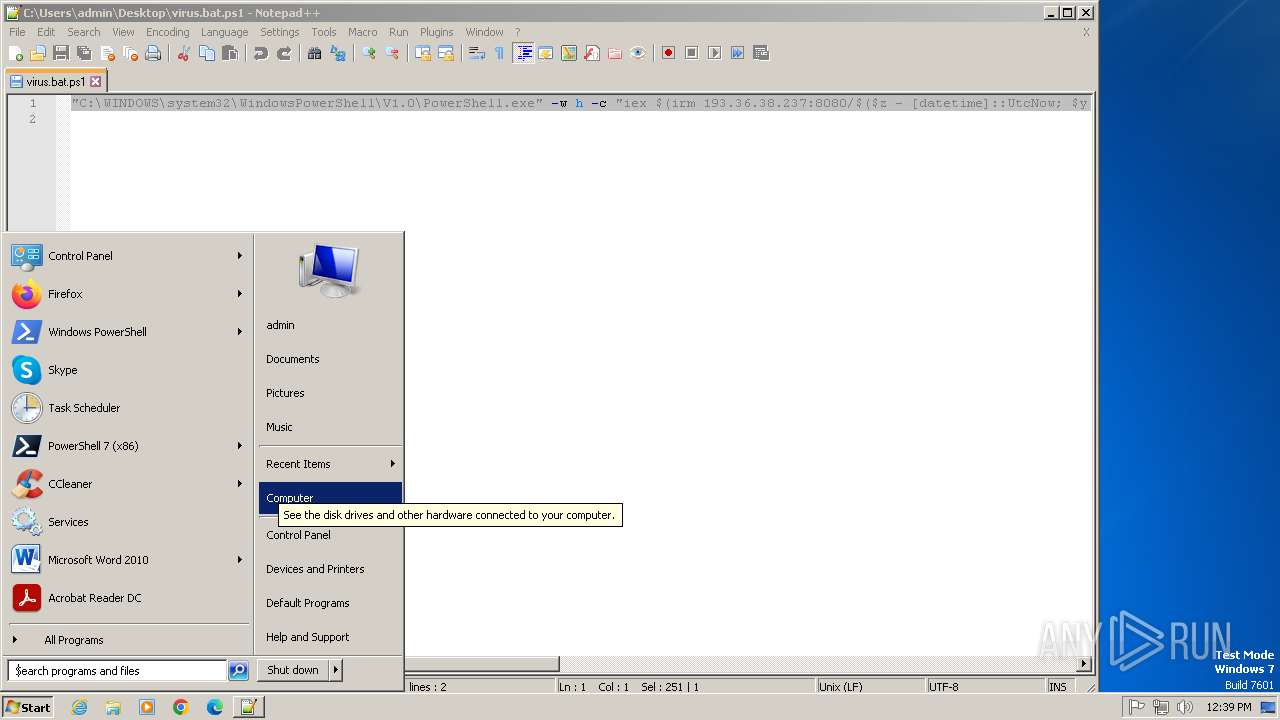Toggle Synchronize Vertical Scrolling icon
Screen dimensions: 1280x720
423,53
